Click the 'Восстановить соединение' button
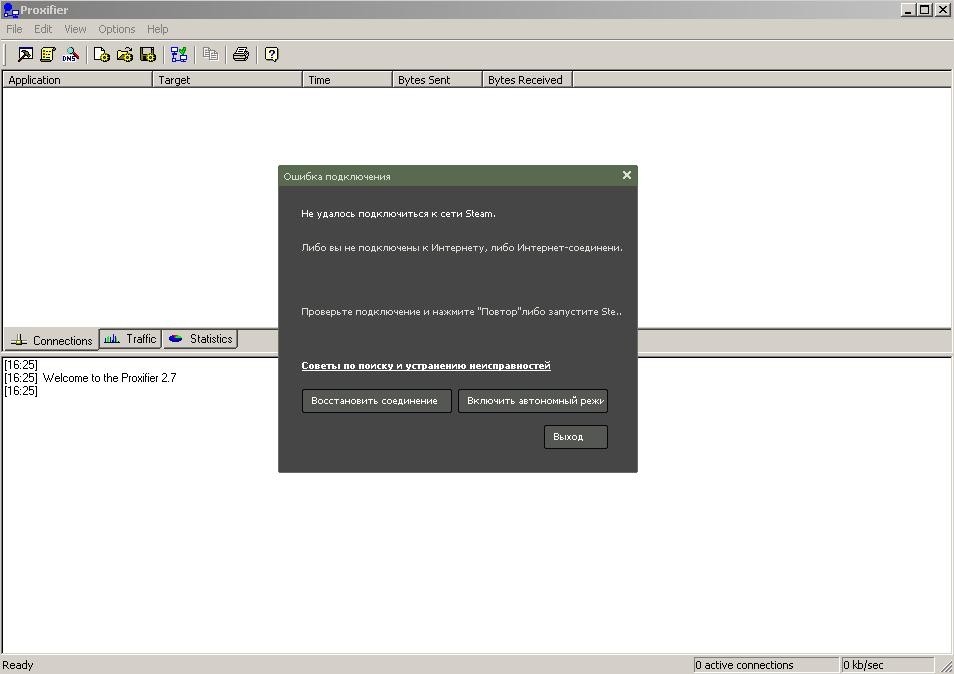 pos(377,401)
